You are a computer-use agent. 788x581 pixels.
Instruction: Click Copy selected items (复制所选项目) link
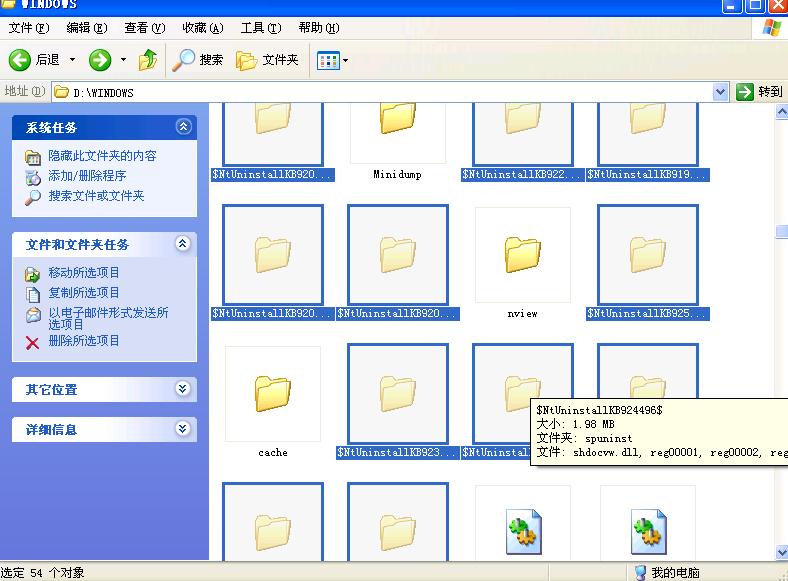pyautogui.click(x=83, y=293)
